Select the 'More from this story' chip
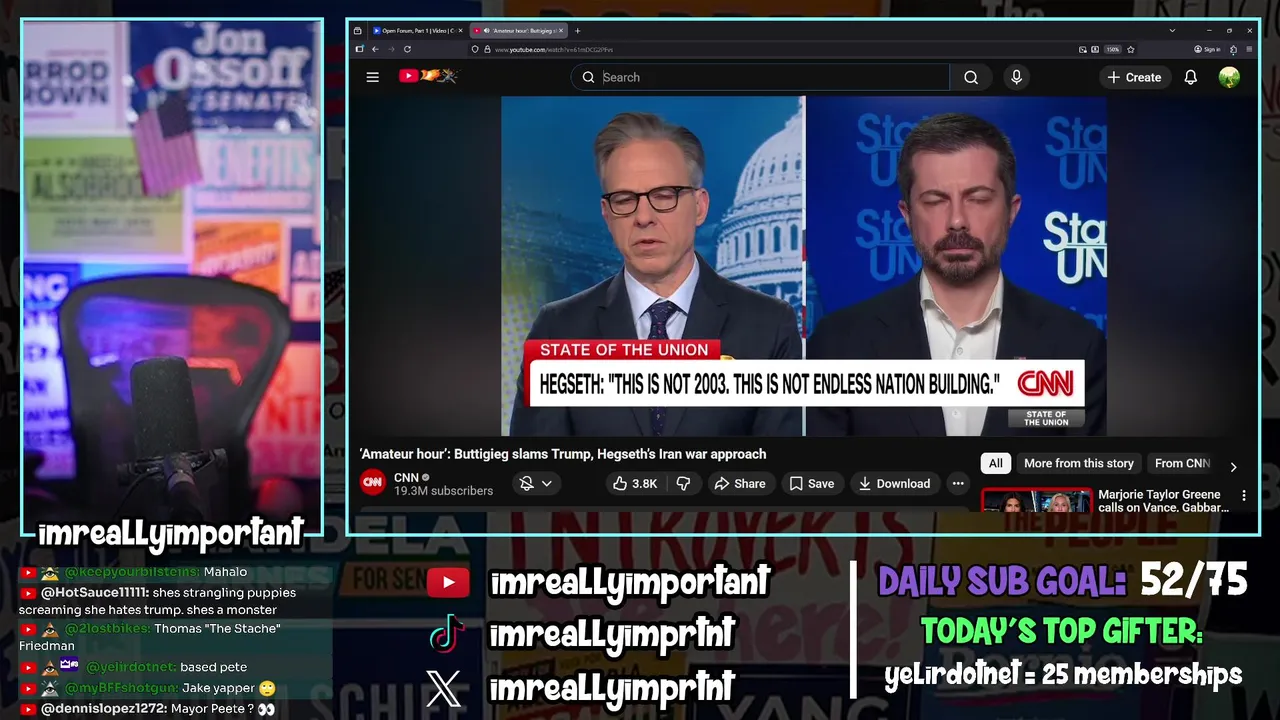The image size is (1280, 720). coord(1078,463)
